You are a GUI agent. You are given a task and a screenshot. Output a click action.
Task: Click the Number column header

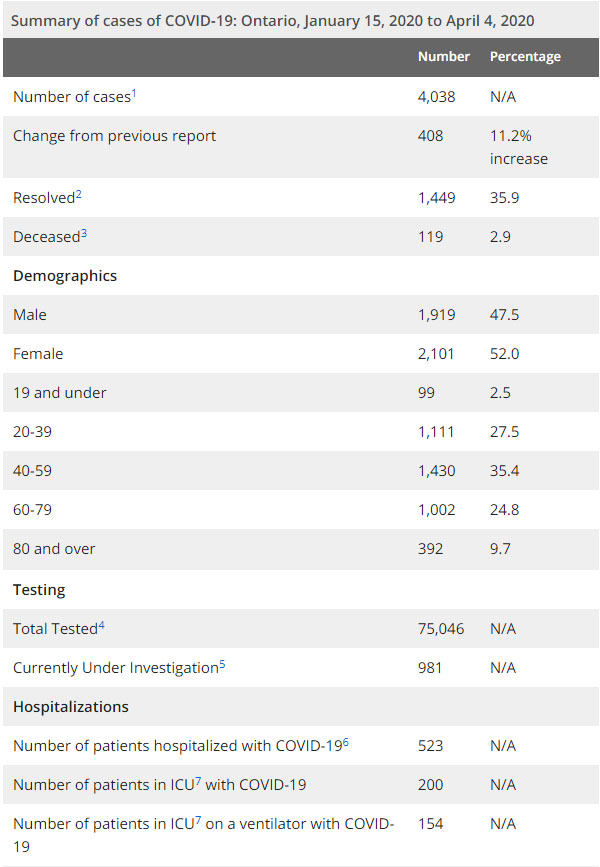point(443,57)
